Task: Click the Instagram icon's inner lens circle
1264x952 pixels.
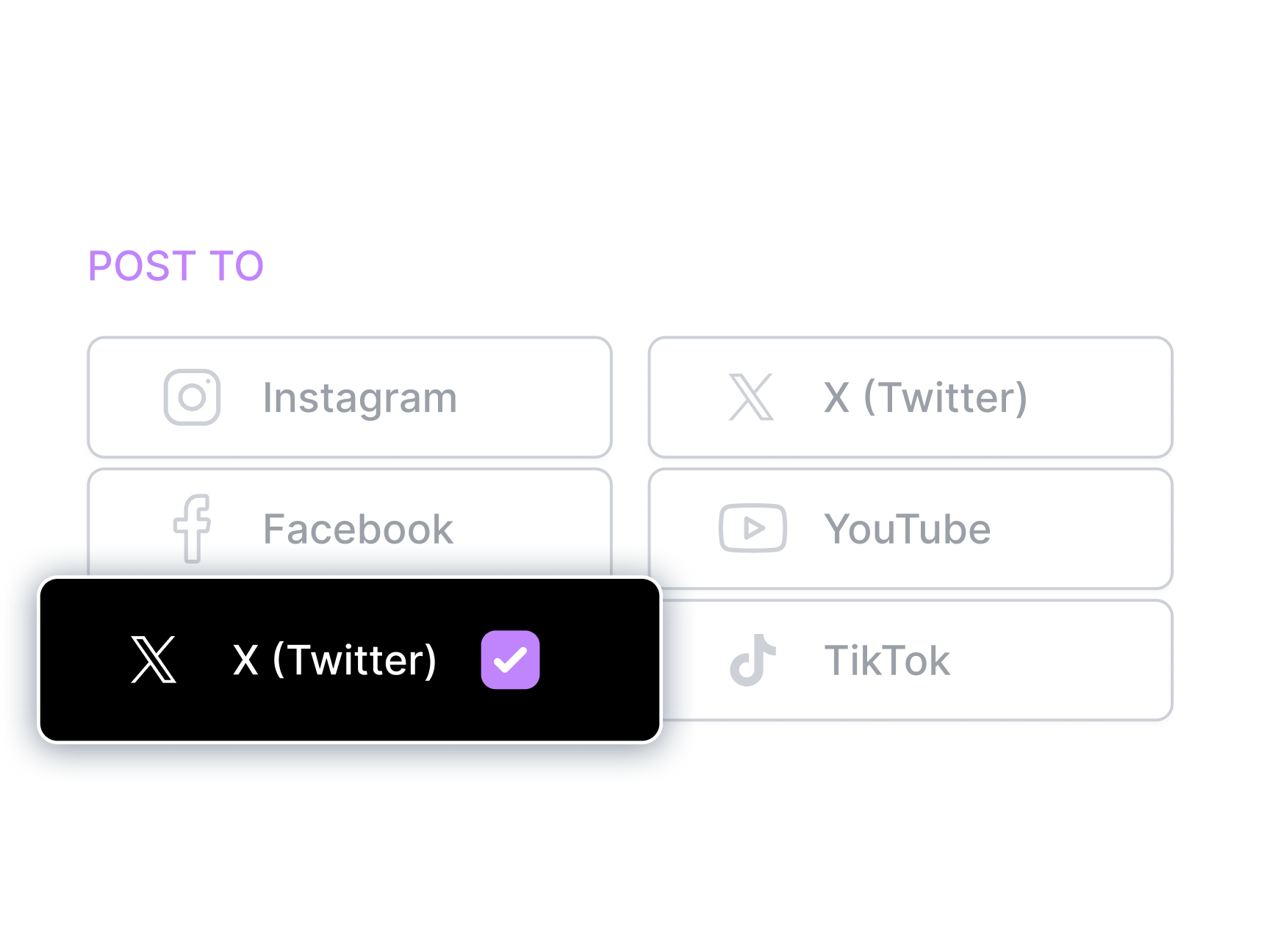Action: pyautogui.click(x=193, y=397)
